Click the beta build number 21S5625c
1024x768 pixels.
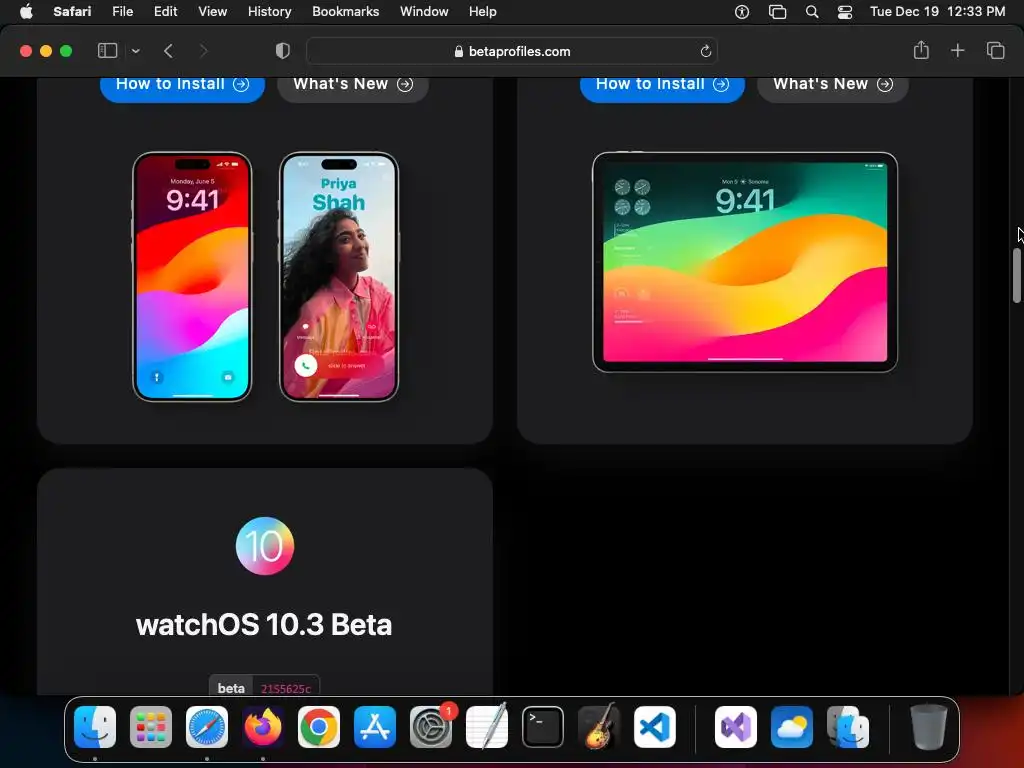[285, 688]
